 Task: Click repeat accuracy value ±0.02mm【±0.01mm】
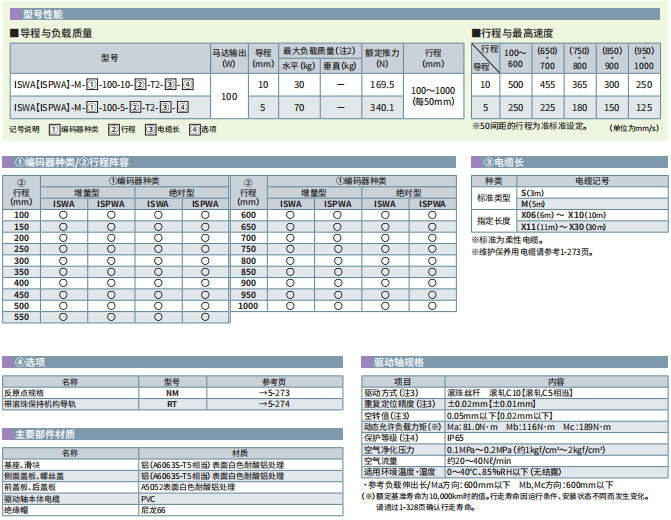(x=491, y=404)
